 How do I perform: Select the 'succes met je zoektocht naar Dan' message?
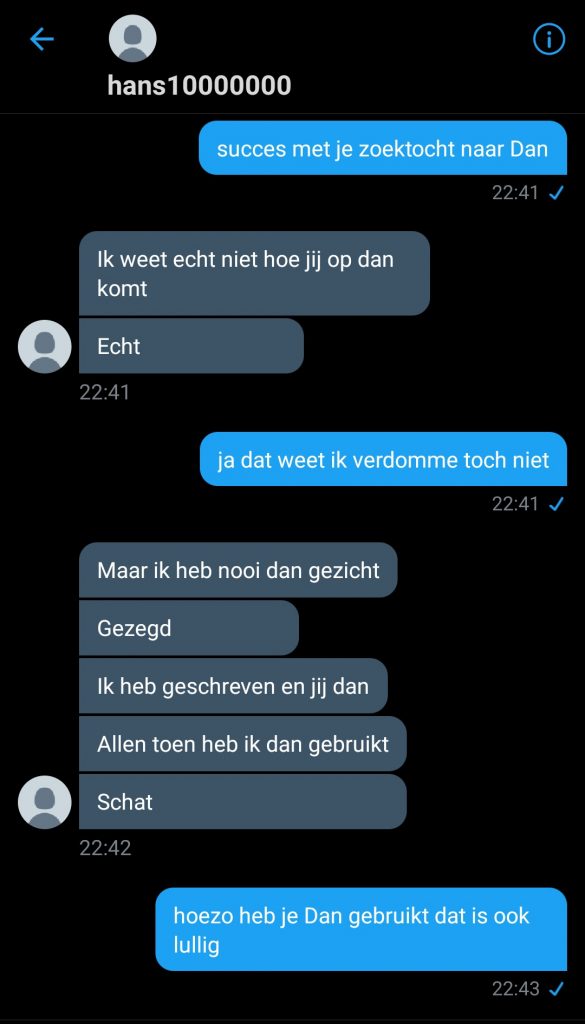click(383, 148)
